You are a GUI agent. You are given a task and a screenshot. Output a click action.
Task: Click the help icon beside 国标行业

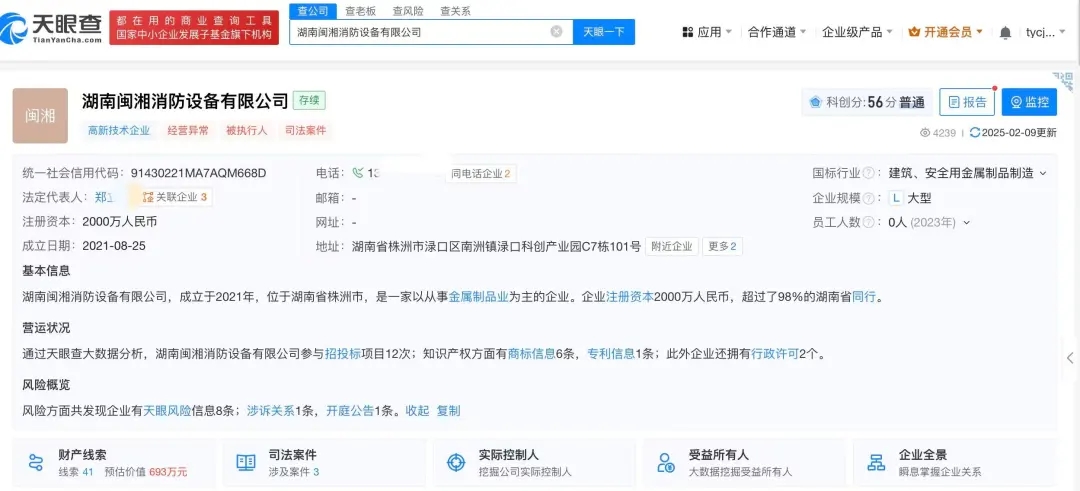(x=869, y=174)
